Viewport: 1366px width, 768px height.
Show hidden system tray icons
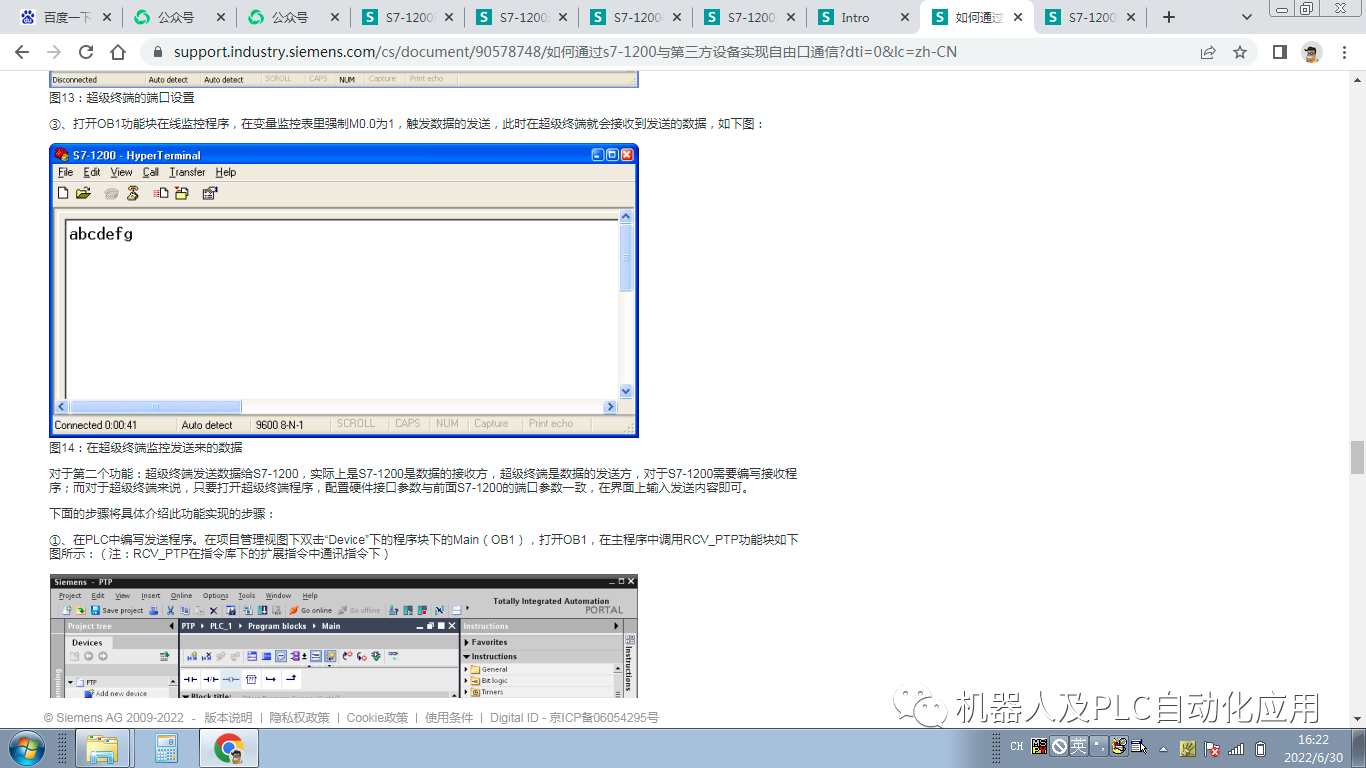[x=1162, y=748]
